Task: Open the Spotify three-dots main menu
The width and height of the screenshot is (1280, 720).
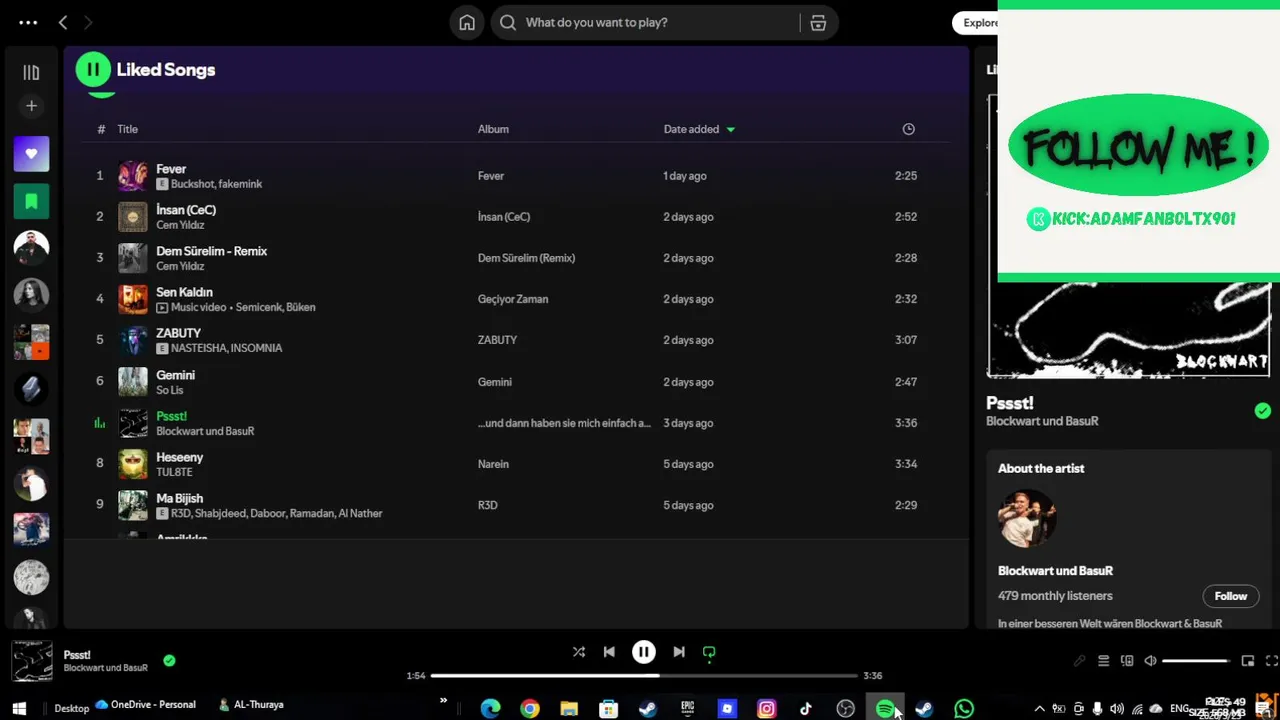Action: coord(28,22)
